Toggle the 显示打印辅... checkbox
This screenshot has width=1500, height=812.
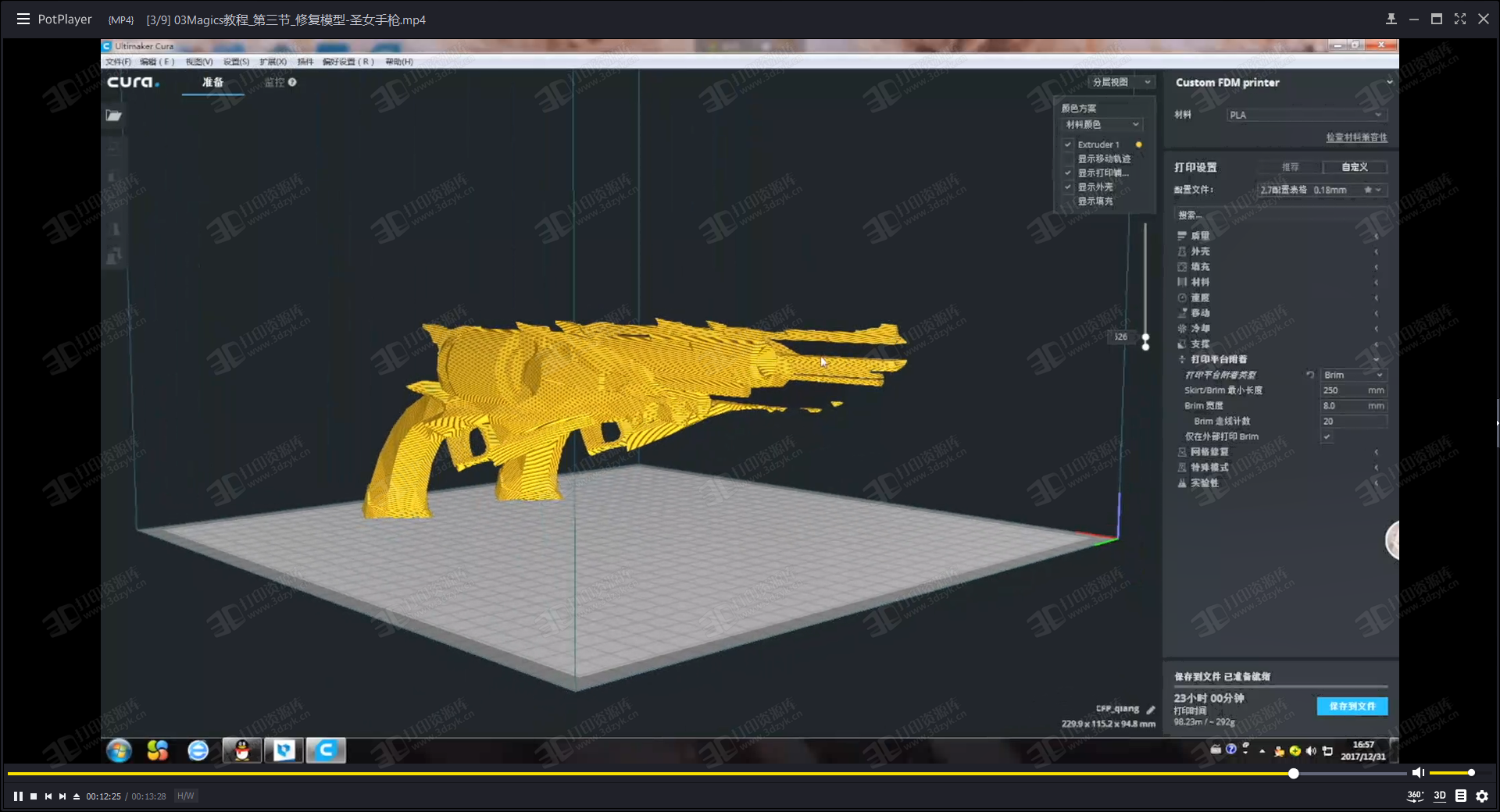pyautogui.click(x=1068, y=173)
